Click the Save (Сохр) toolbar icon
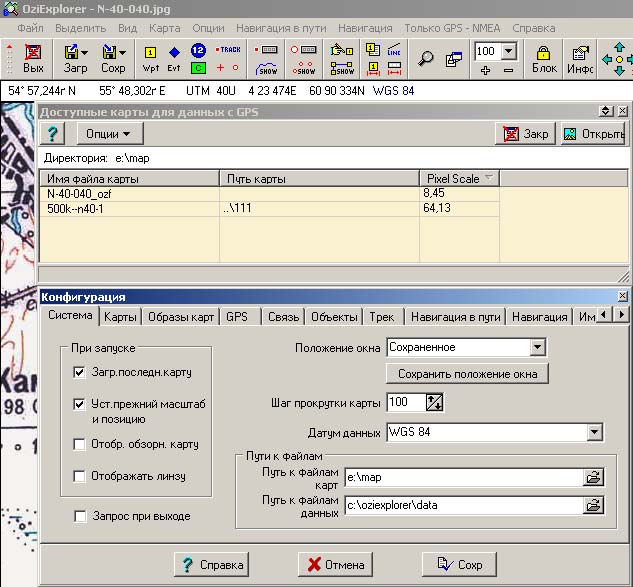 pyautogui.click(x=112, y=56)
